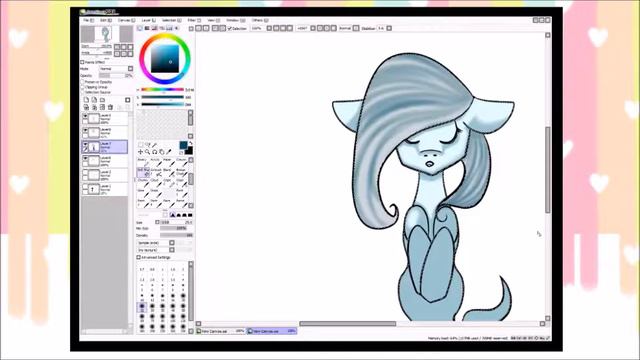The width and height of the screenshot is (640, 360).
Task: Show the color mixer panel icon
Action: [162, 28]
